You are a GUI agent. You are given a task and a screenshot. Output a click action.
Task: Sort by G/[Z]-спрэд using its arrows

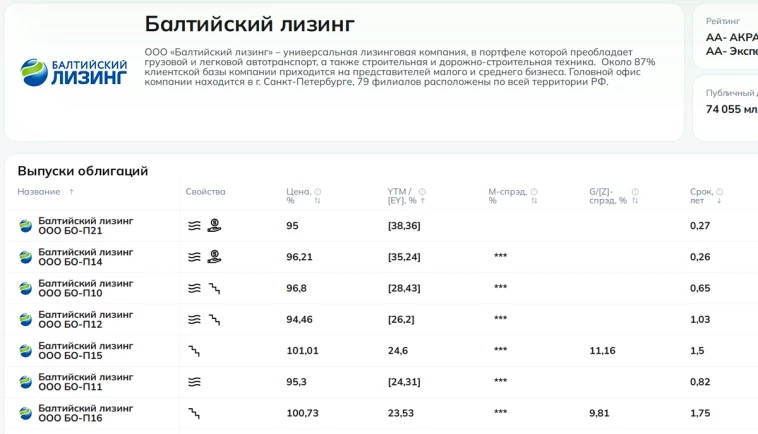635,201
